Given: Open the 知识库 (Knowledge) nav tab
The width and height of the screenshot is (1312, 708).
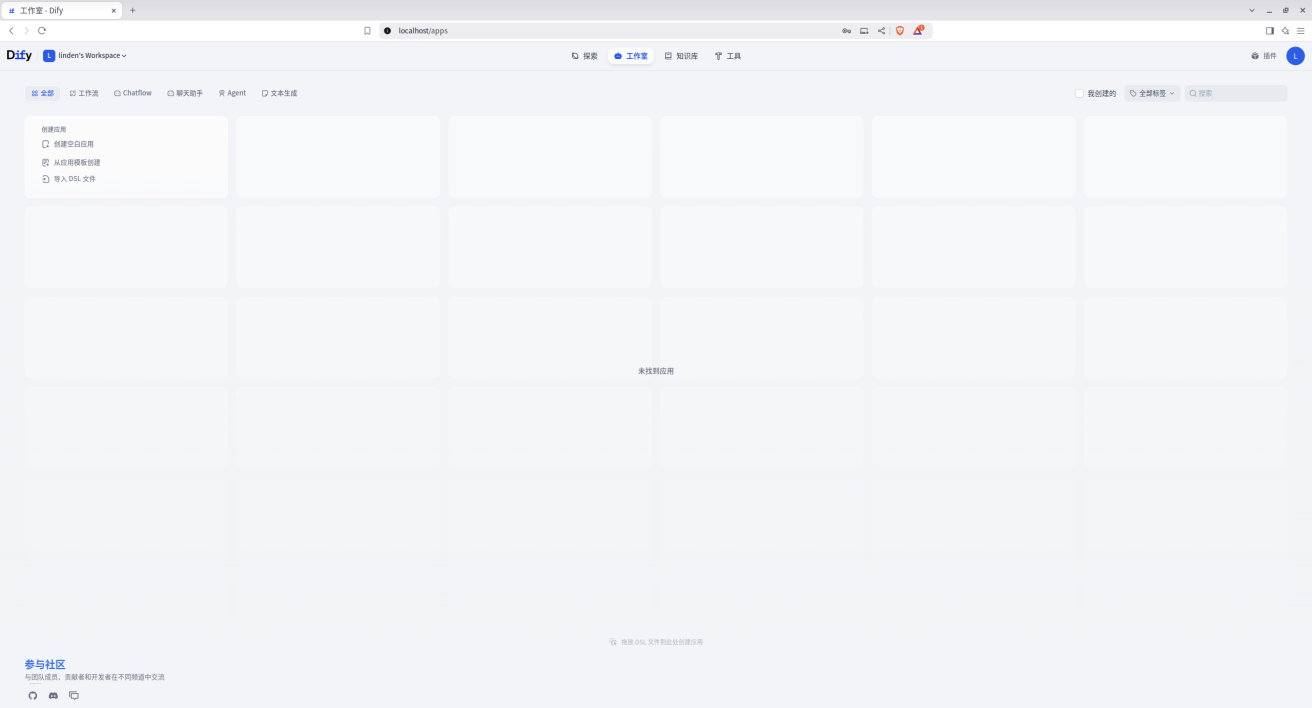Looking at the screenshot, I should (x=681, y=56).
